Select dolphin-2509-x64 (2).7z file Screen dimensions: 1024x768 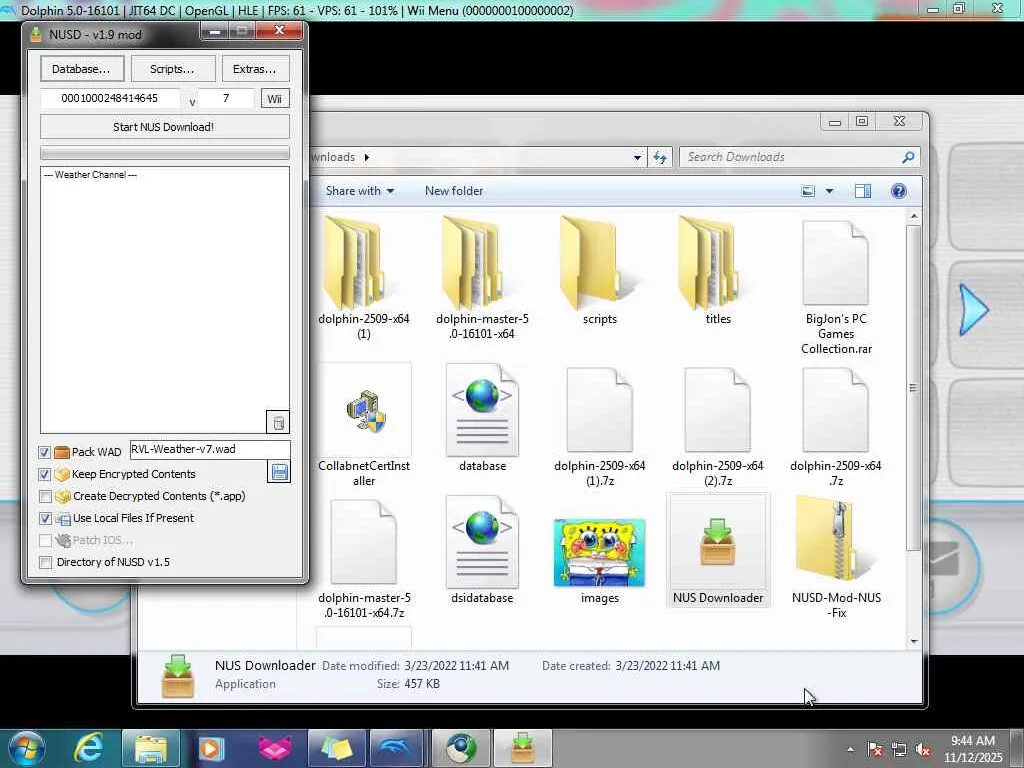718,426
